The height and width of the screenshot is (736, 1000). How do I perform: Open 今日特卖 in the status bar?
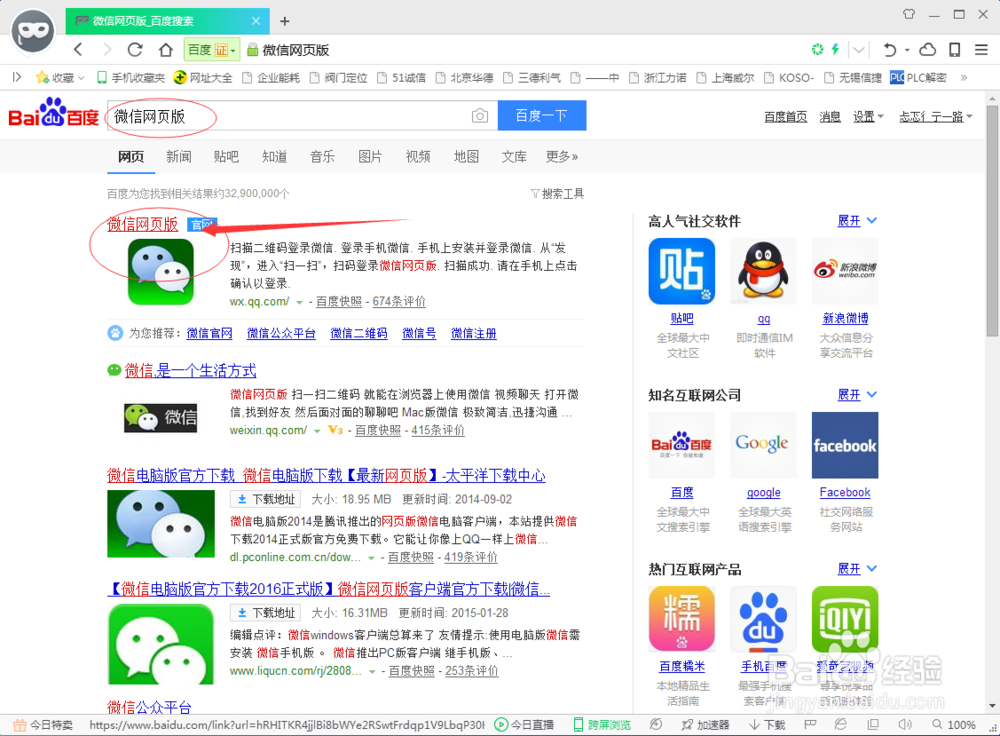43,725
